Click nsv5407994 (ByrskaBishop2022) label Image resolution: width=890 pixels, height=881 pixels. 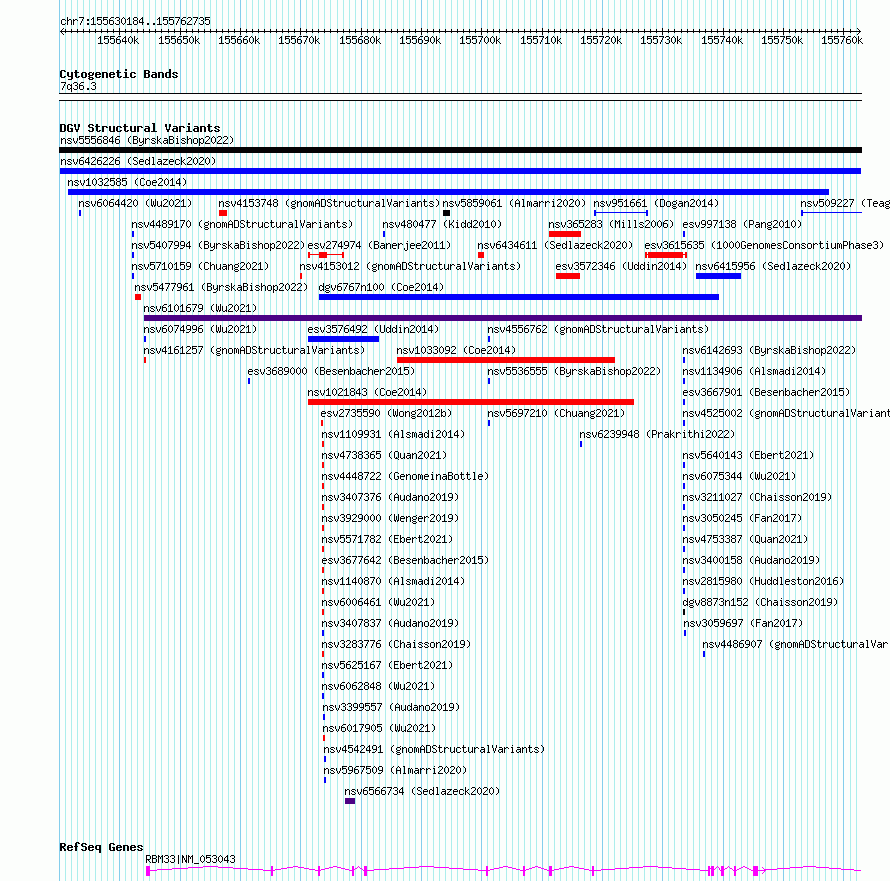pos(218,245)
